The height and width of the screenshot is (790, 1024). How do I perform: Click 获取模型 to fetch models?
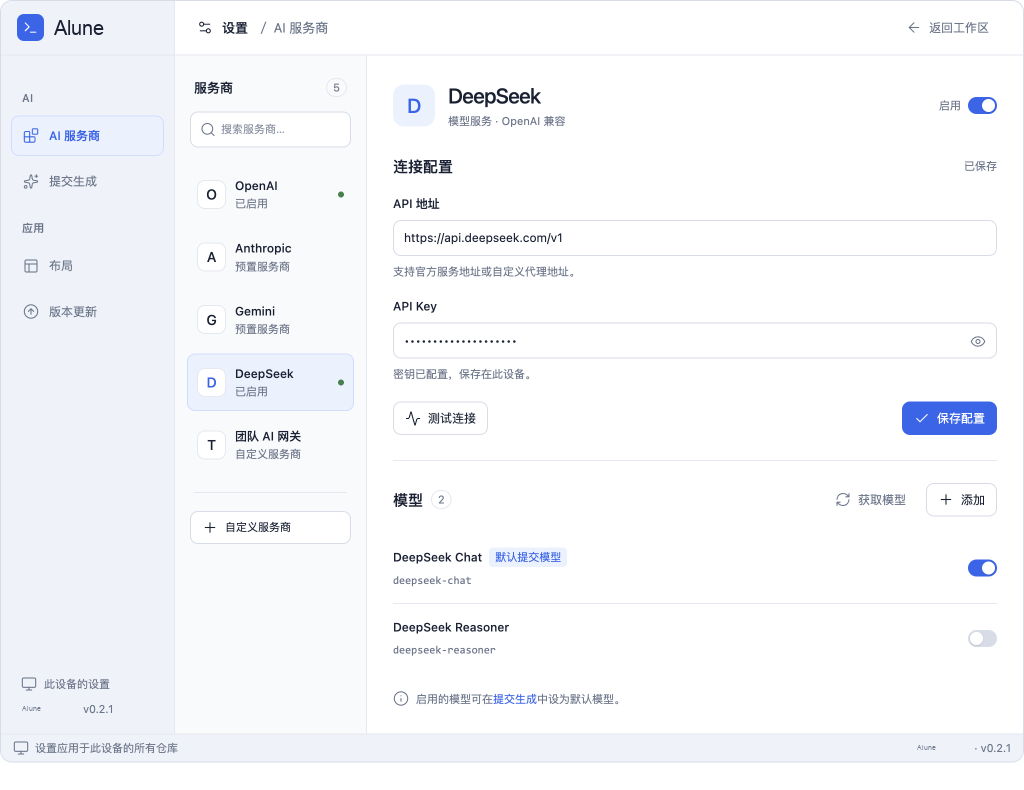tap(871, 499)
